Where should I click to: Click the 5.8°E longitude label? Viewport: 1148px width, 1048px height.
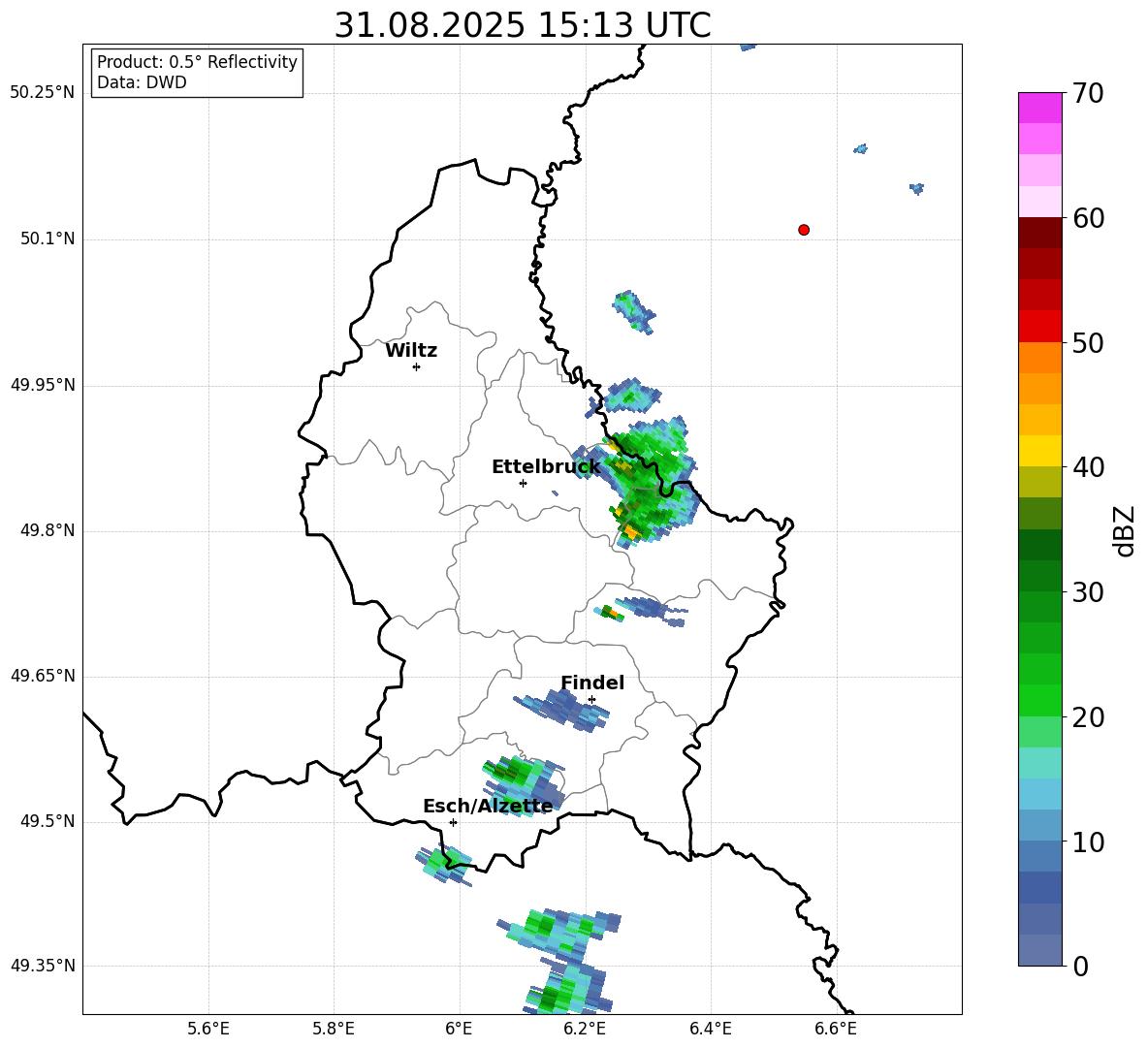[334, 1029]
